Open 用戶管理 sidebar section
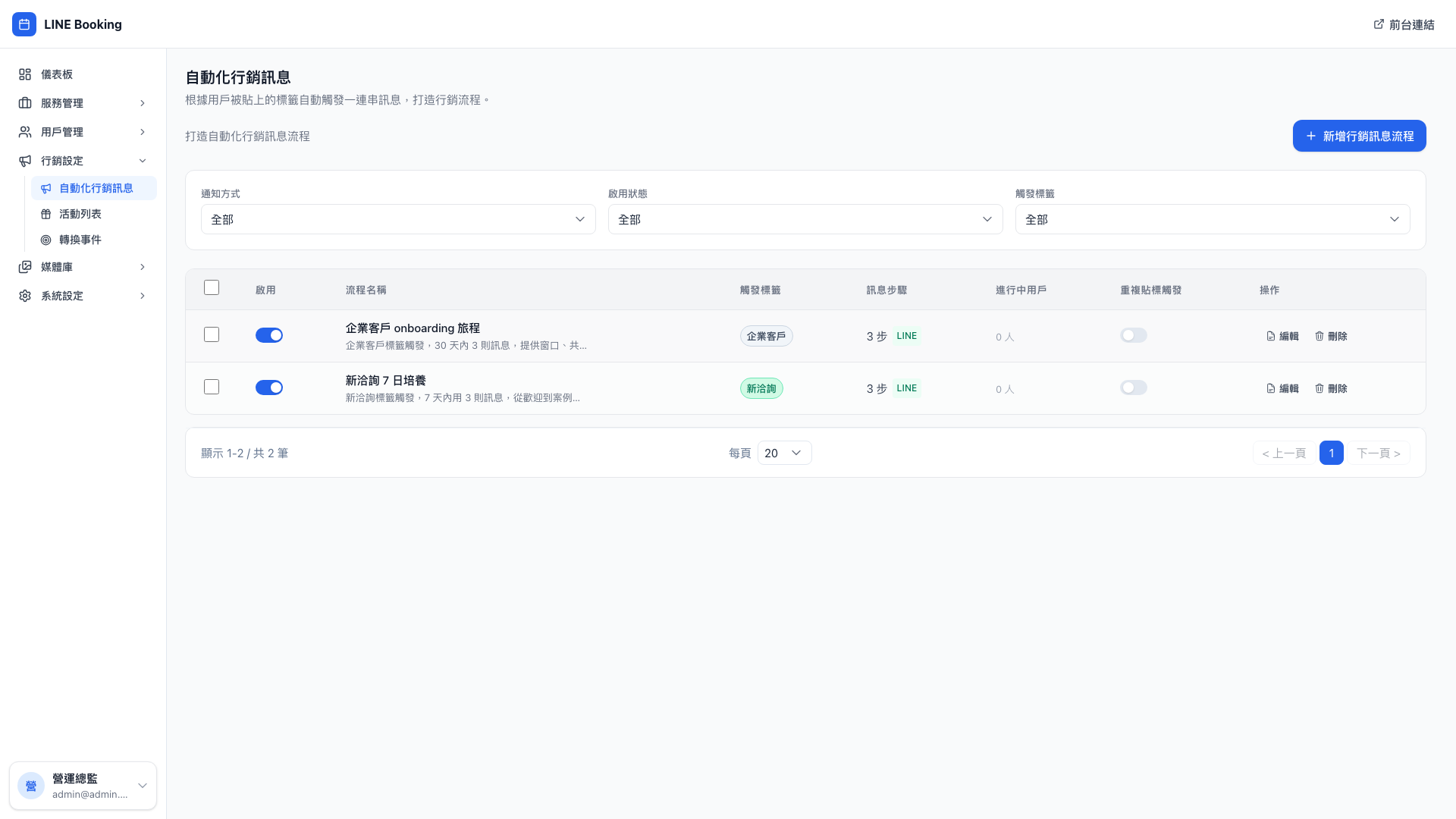 click(83, 132)
